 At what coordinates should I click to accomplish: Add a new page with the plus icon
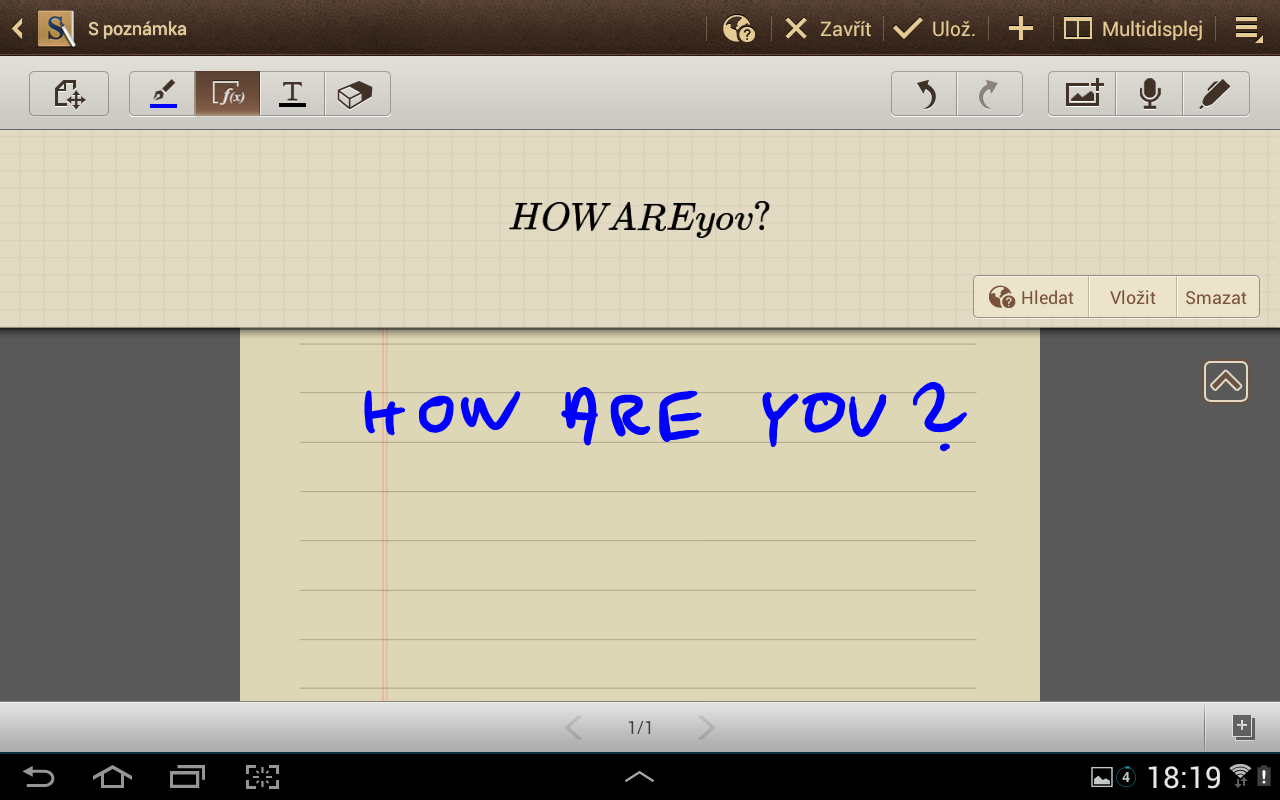click(x=1020, y=29)
